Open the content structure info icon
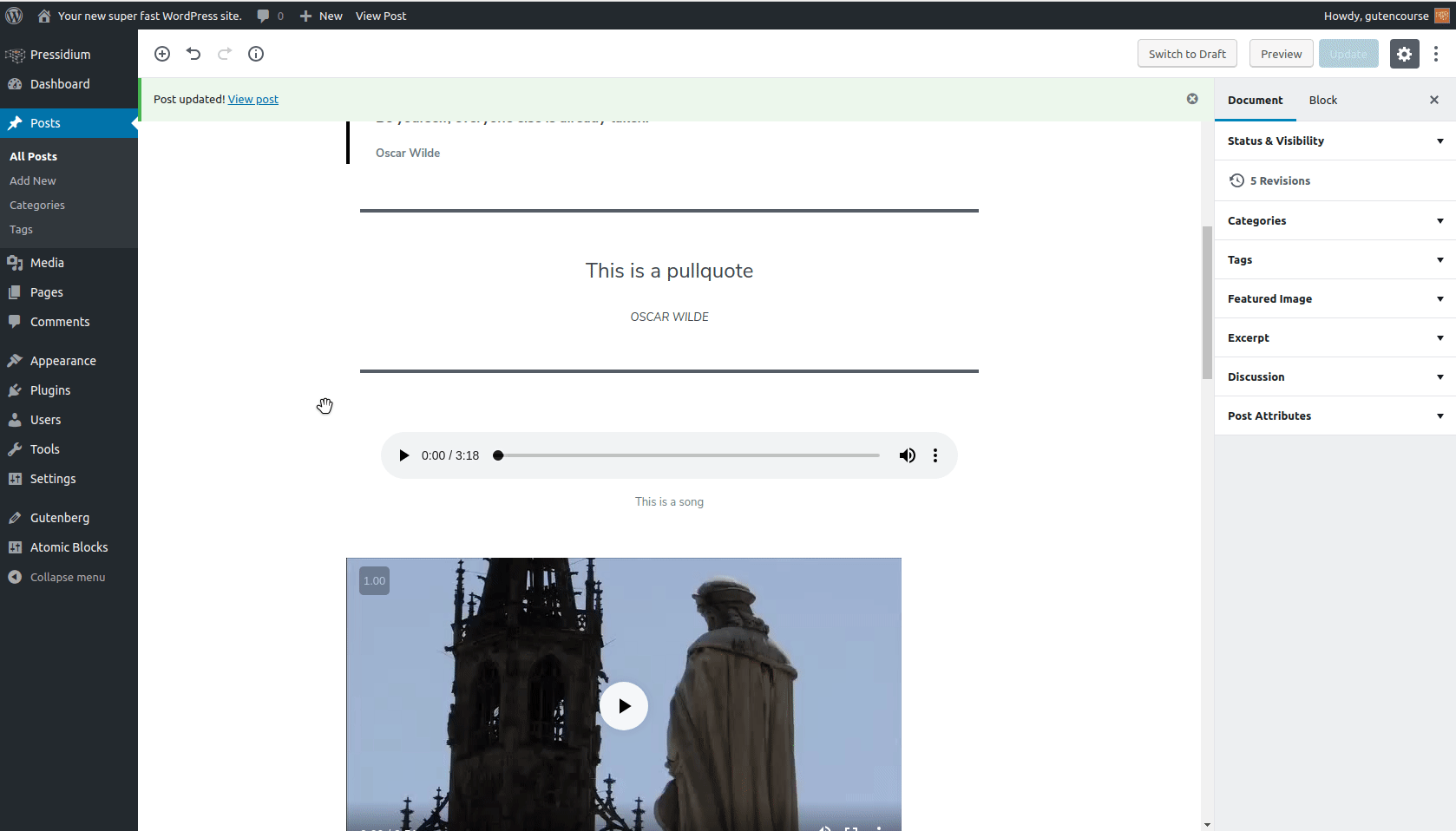 [x=256, y=54]
